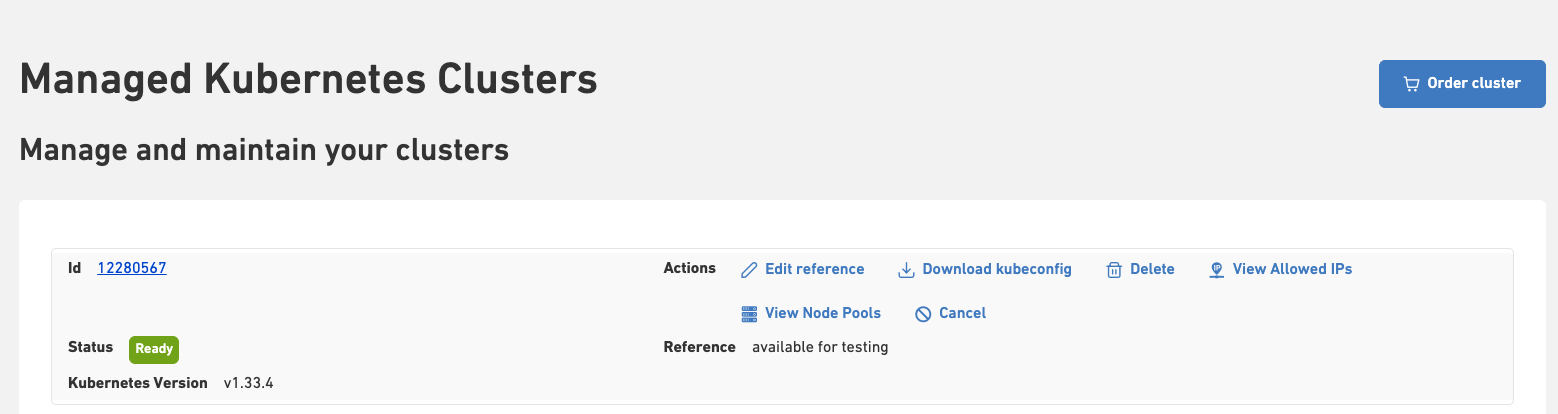Click the reference text 'available for testing'
1558x414 pixels.
pyautogui.click(x=820, y=347)
